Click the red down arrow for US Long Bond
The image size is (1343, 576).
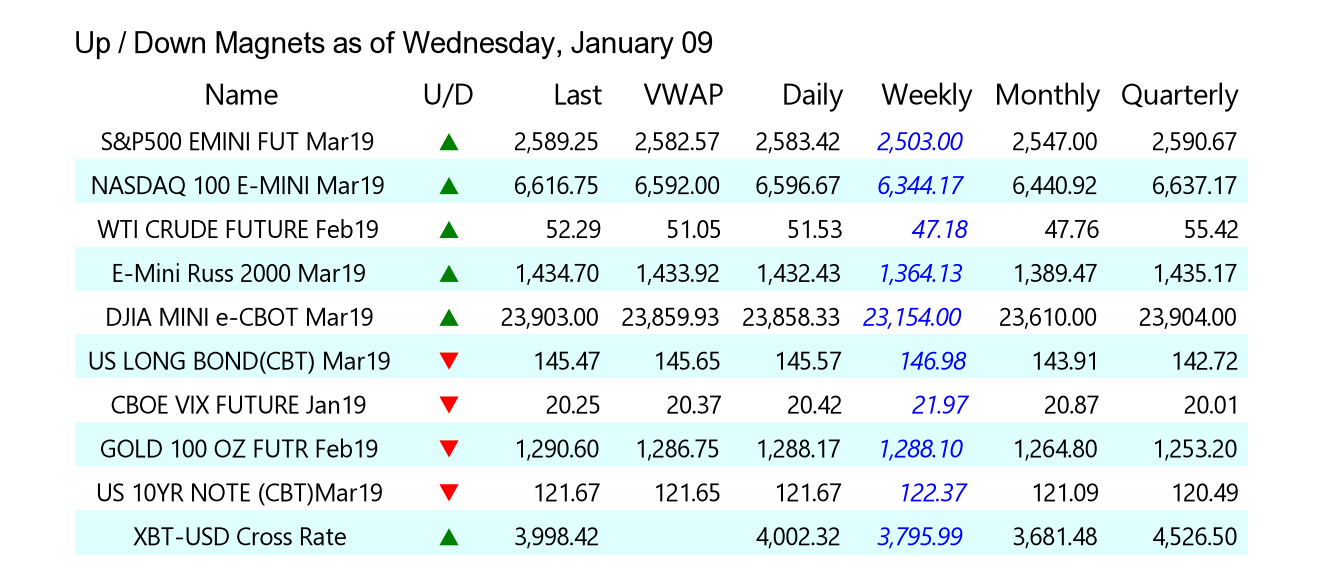pos(448,361)
